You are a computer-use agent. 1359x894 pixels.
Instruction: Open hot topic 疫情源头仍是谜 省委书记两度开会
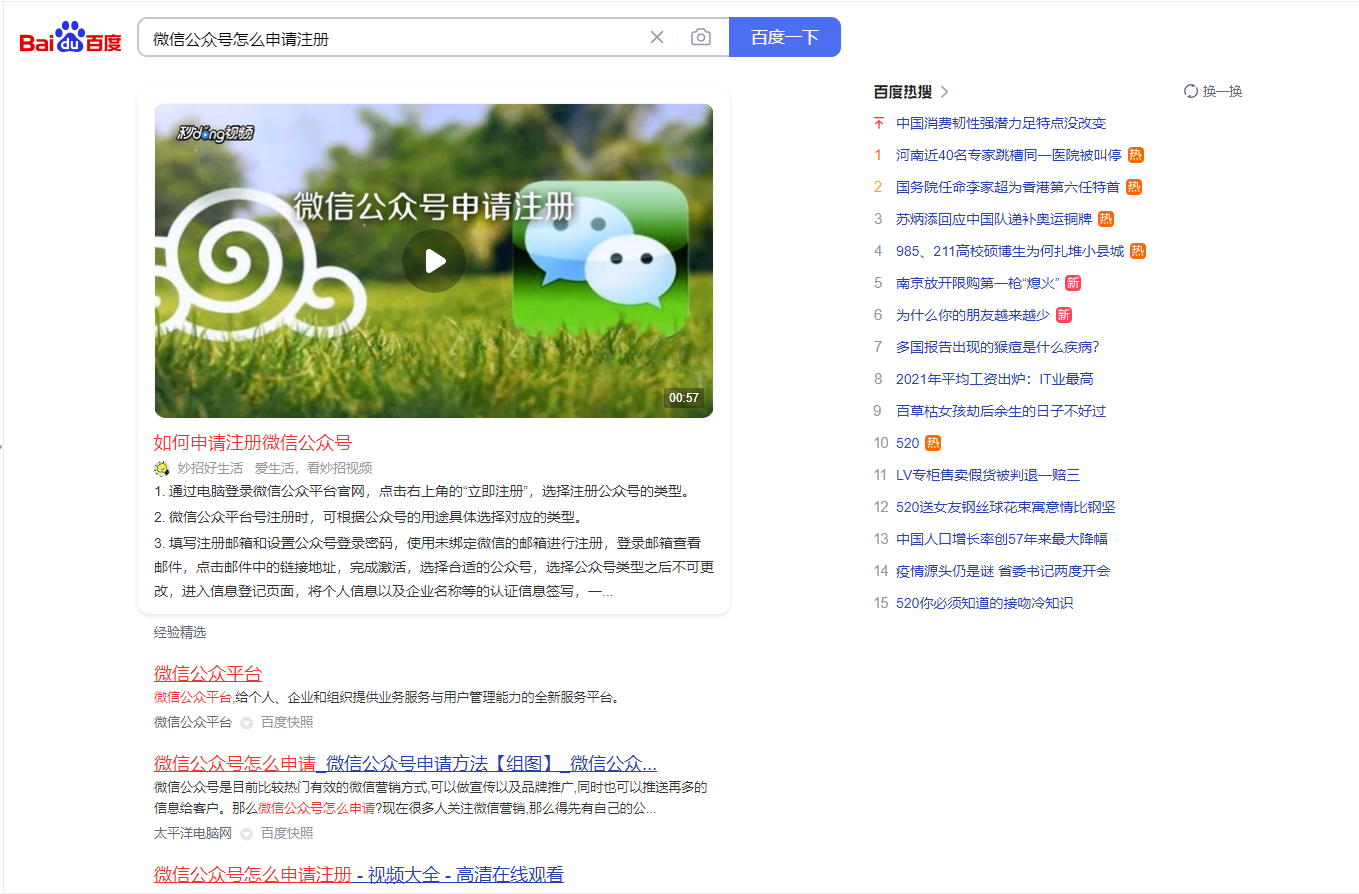click(1003, 571)
